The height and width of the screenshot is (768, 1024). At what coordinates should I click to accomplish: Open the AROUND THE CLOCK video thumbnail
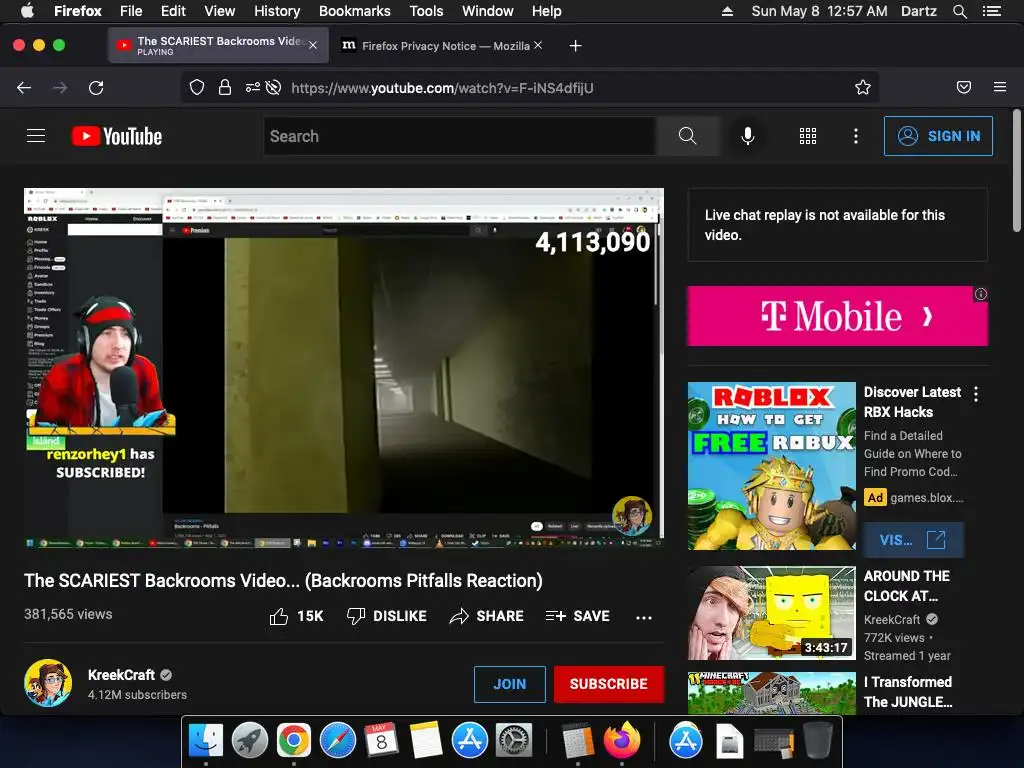pyautogui.click(x=771, y=613)
